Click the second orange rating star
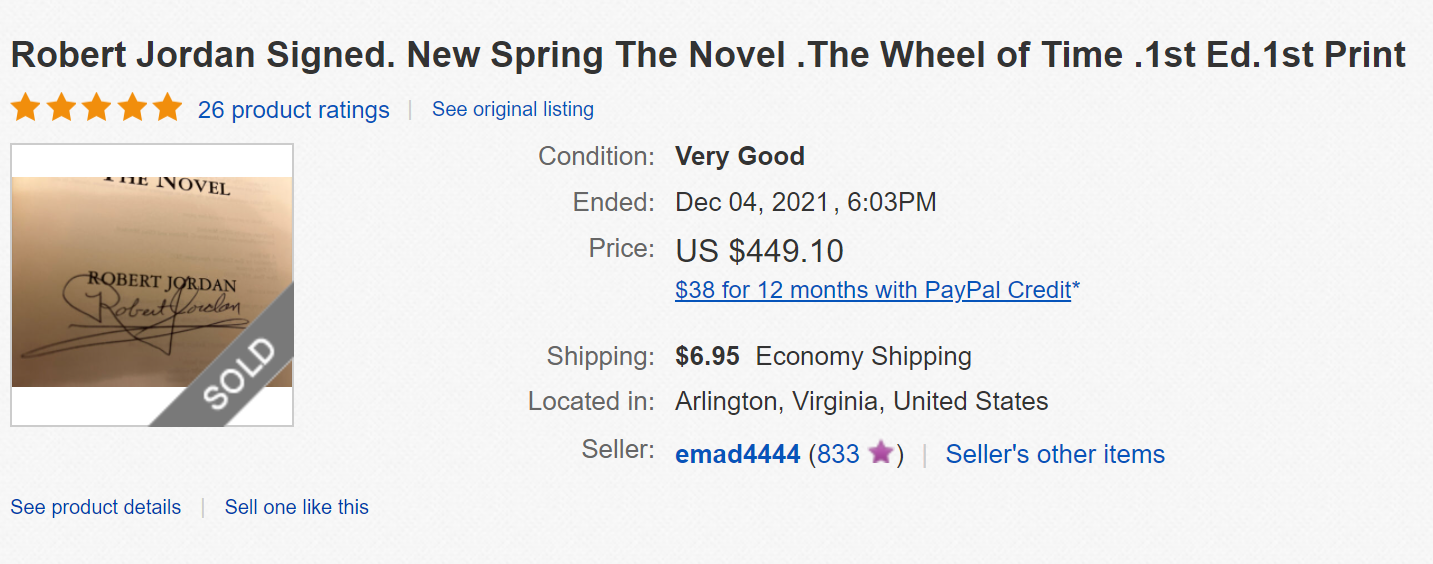 (x=61, y=108)
